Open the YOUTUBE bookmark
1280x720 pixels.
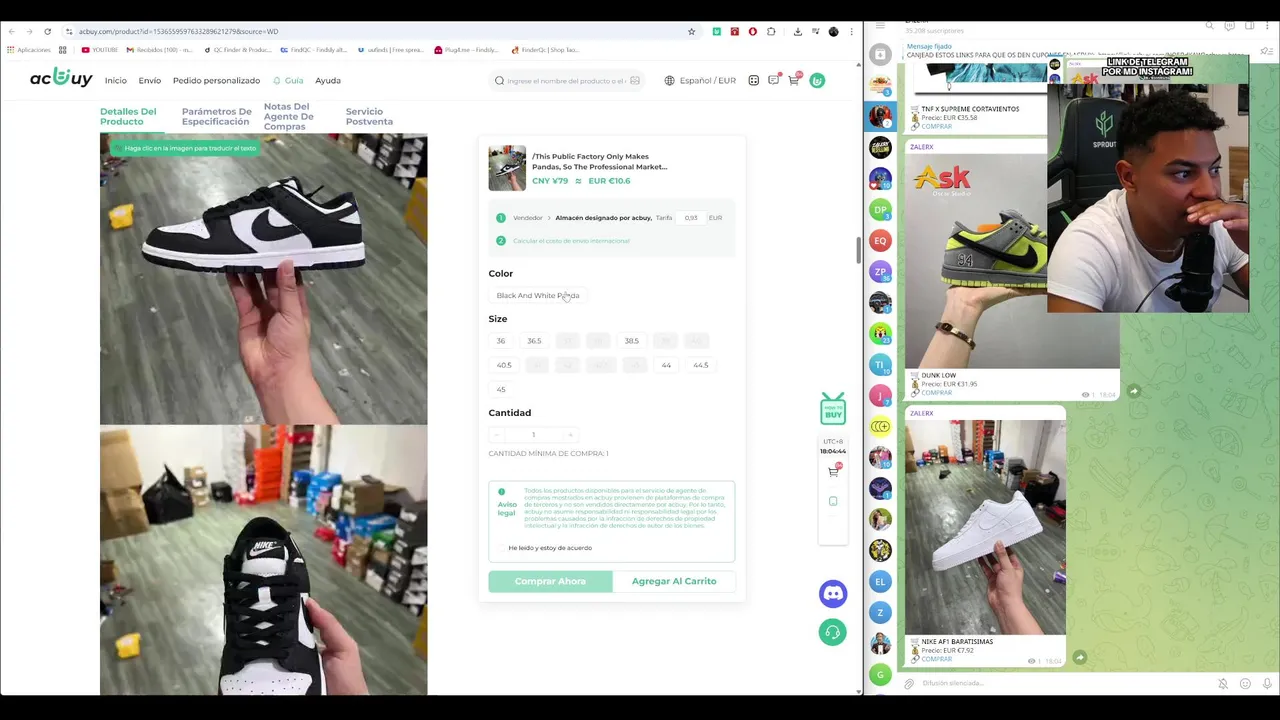(x=100, y=50)
